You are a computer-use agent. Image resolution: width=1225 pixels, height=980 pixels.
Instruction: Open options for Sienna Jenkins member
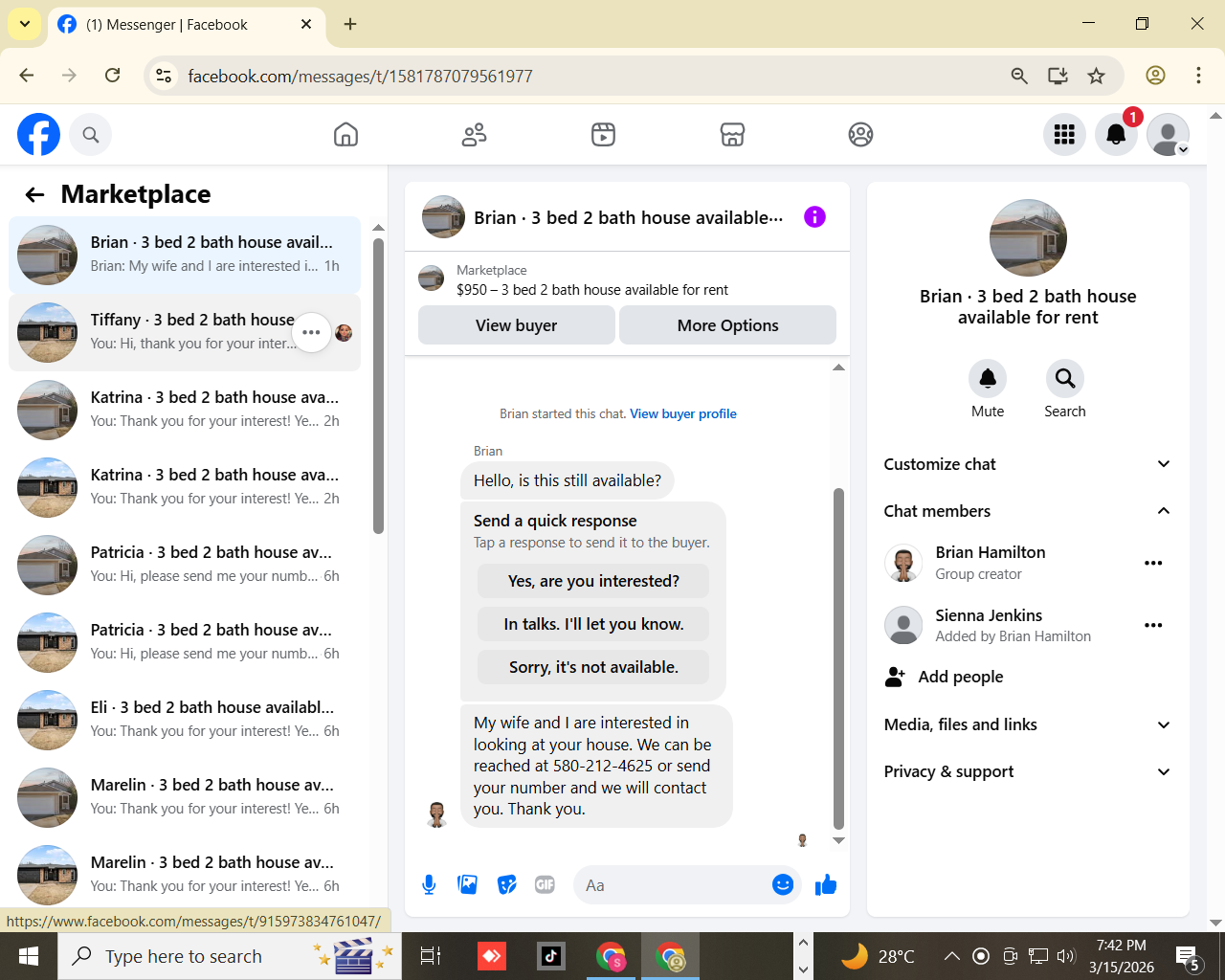1153,625
